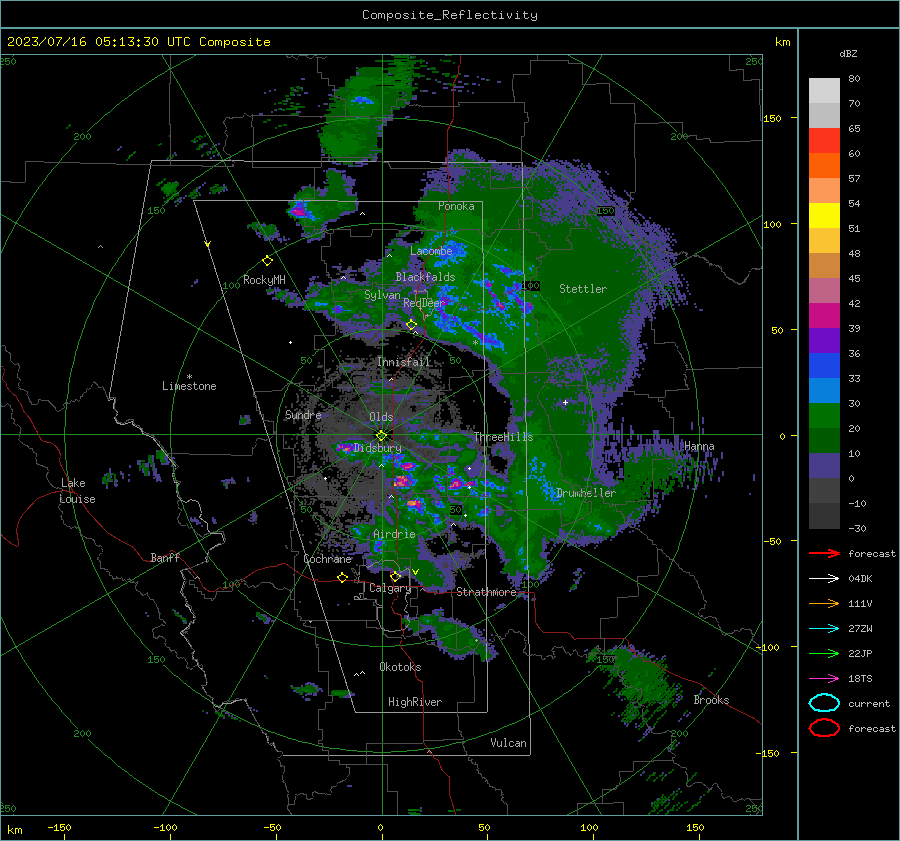Click the Innisfail city label

404,362
